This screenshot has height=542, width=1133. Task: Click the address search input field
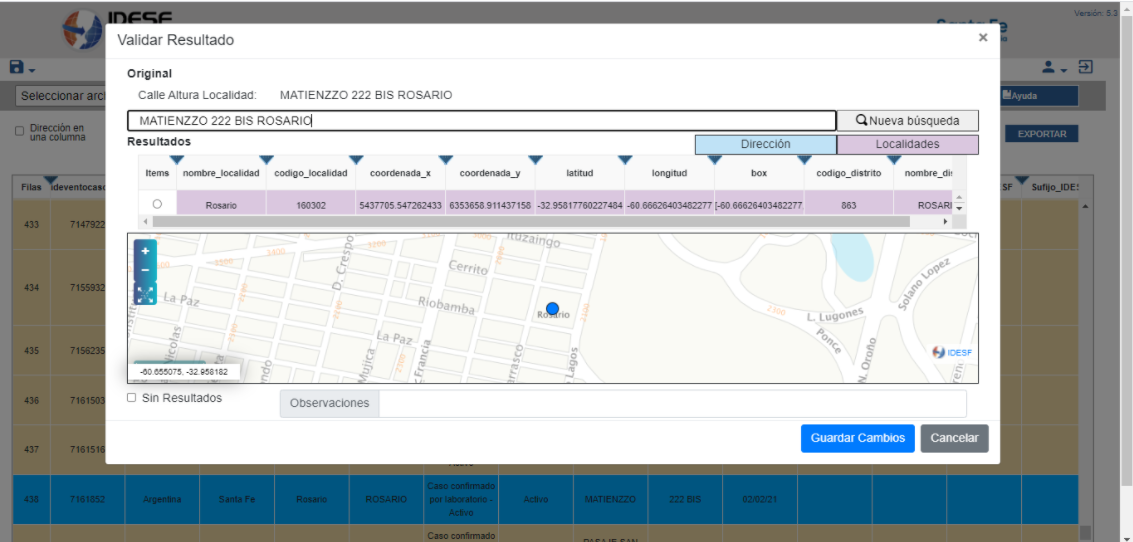point(481,121)
